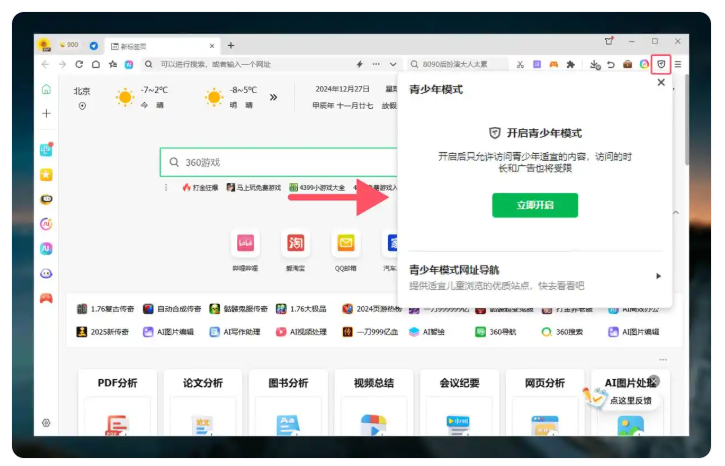Open the browser hamburger main menu

pos(678,64)
